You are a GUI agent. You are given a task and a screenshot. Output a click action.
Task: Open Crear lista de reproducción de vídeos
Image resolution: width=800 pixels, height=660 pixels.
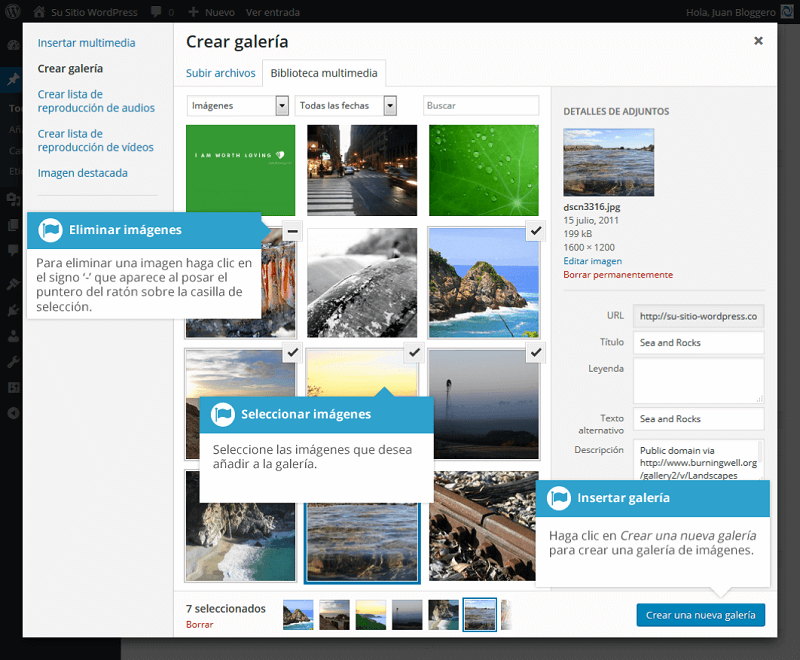point(95,140)
